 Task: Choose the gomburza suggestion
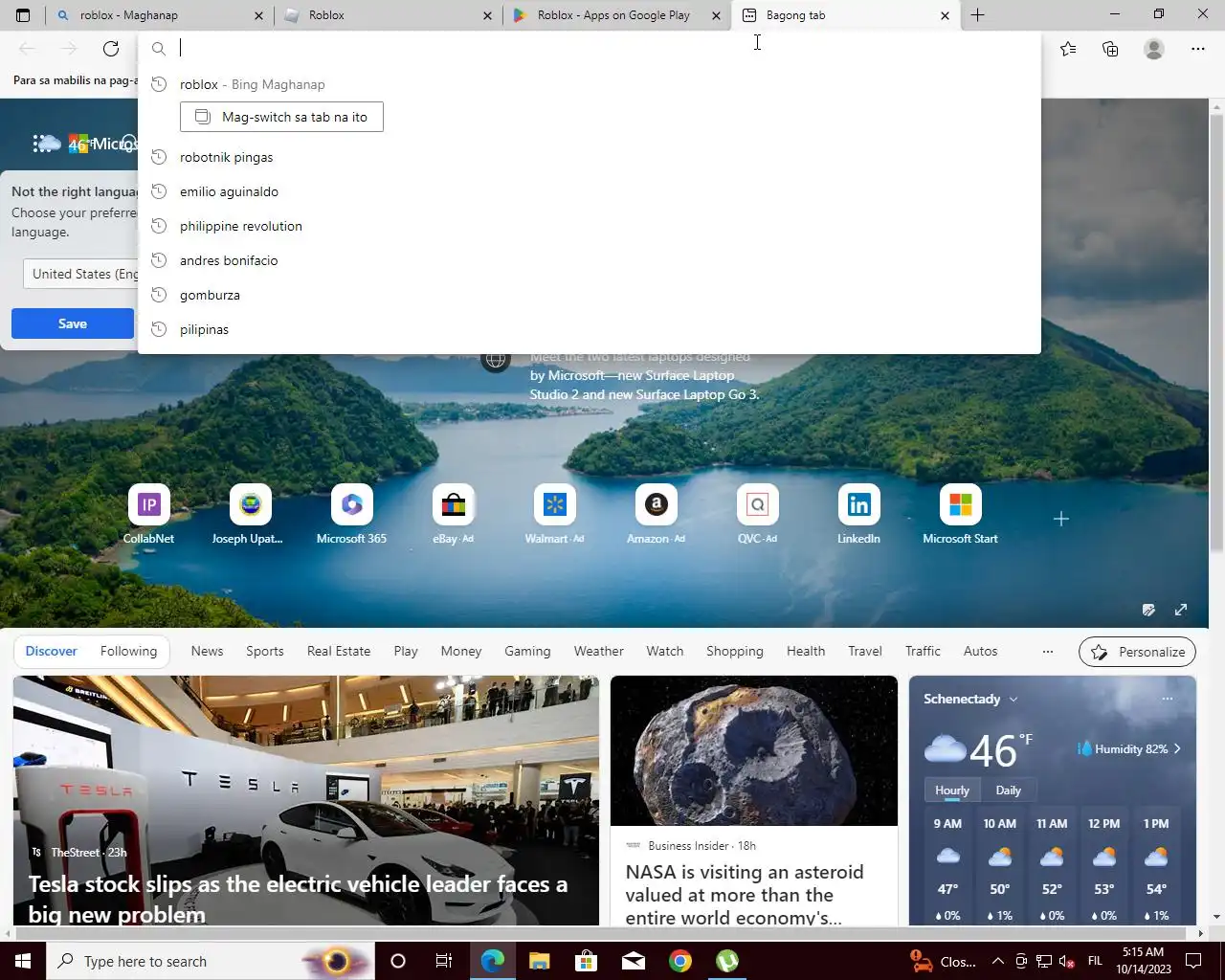click(590, 295)
